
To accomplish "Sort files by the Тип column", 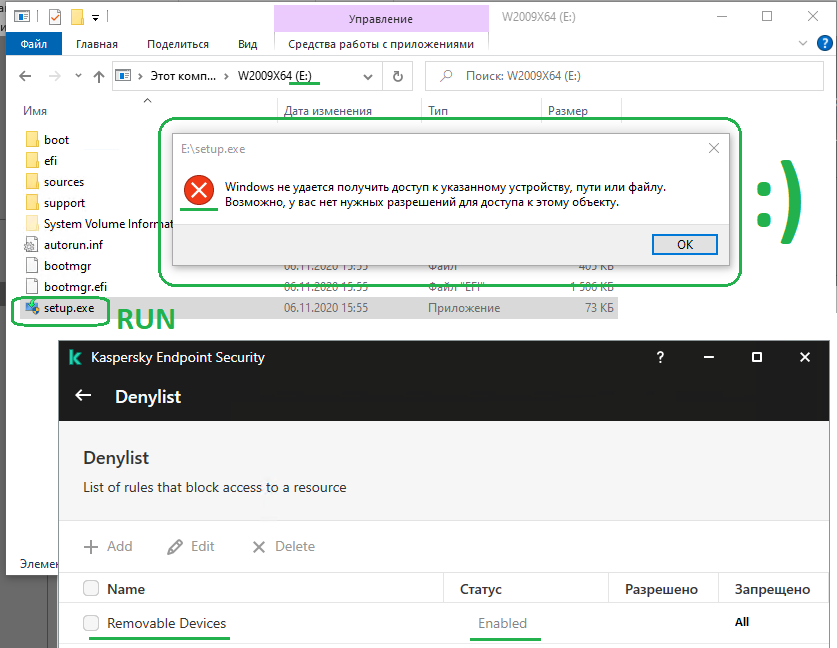I will (x=438, y=111).
